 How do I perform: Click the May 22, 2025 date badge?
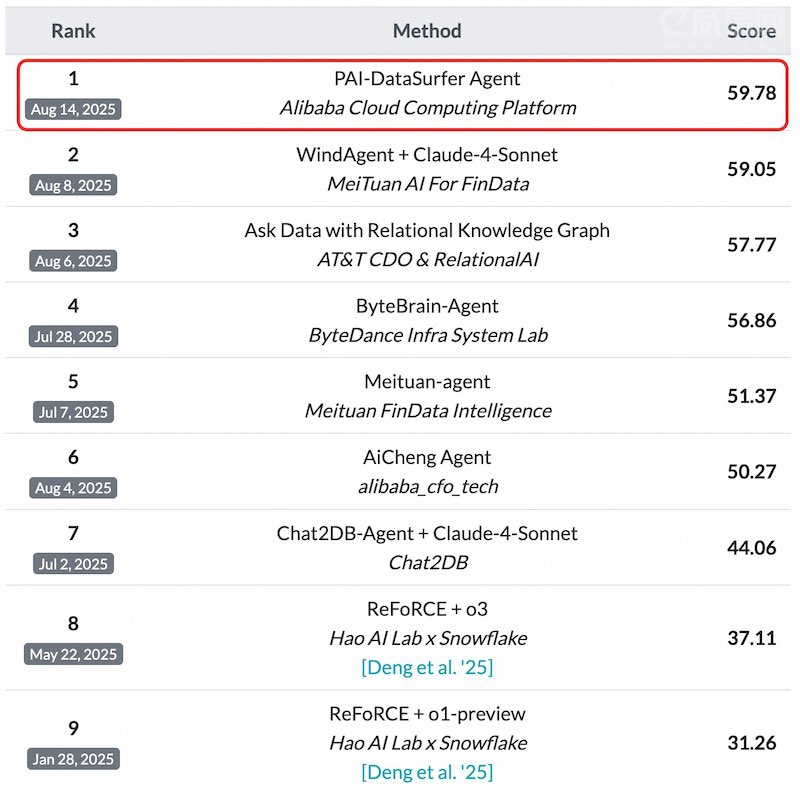73,654
